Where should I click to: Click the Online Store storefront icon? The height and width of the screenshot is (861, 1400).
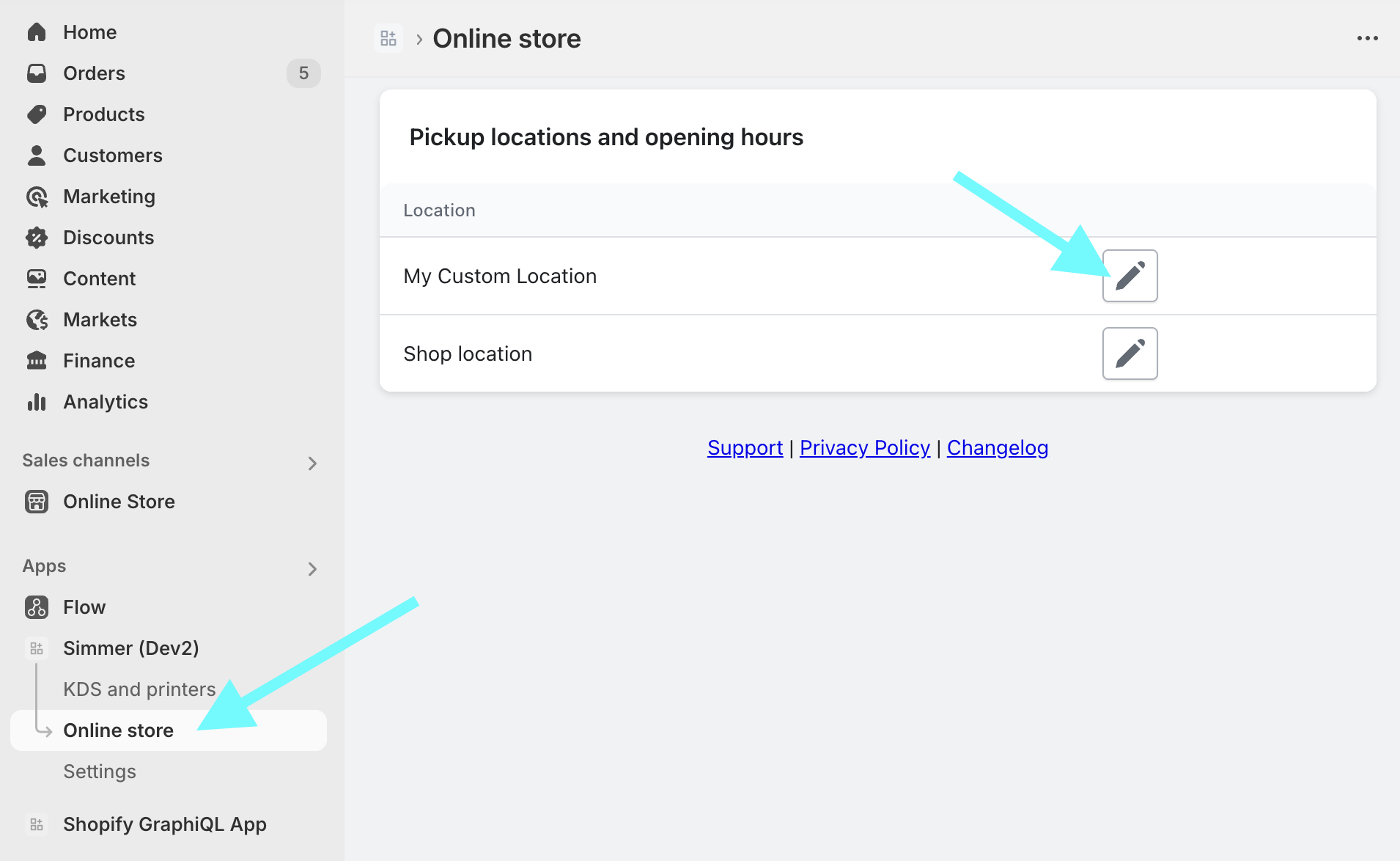click(x=37, y=502)
